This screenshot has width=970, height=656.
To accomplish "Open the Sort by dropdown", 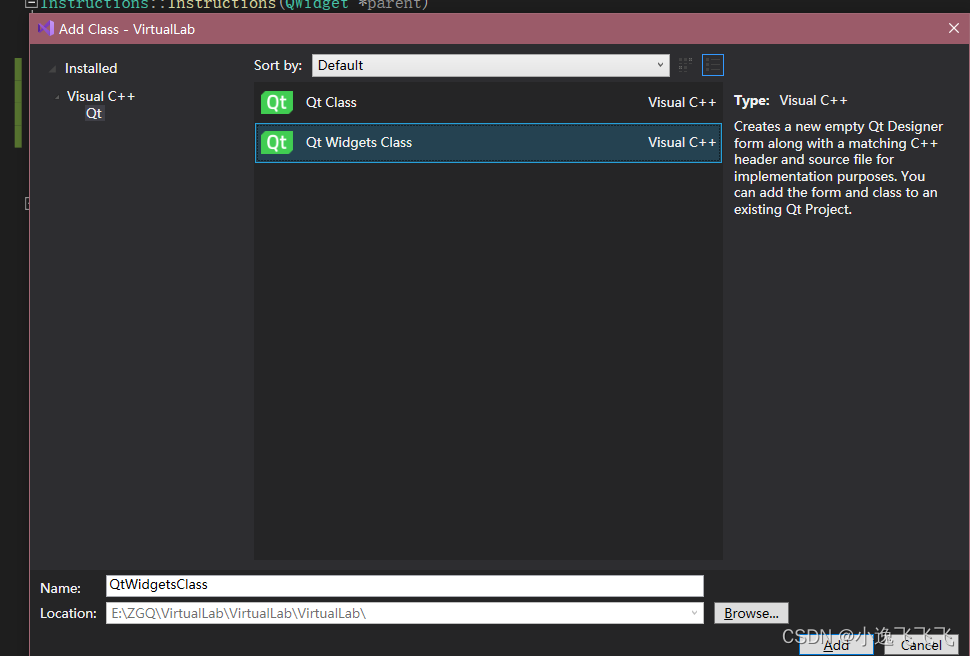I will click(x=659, y=64).
